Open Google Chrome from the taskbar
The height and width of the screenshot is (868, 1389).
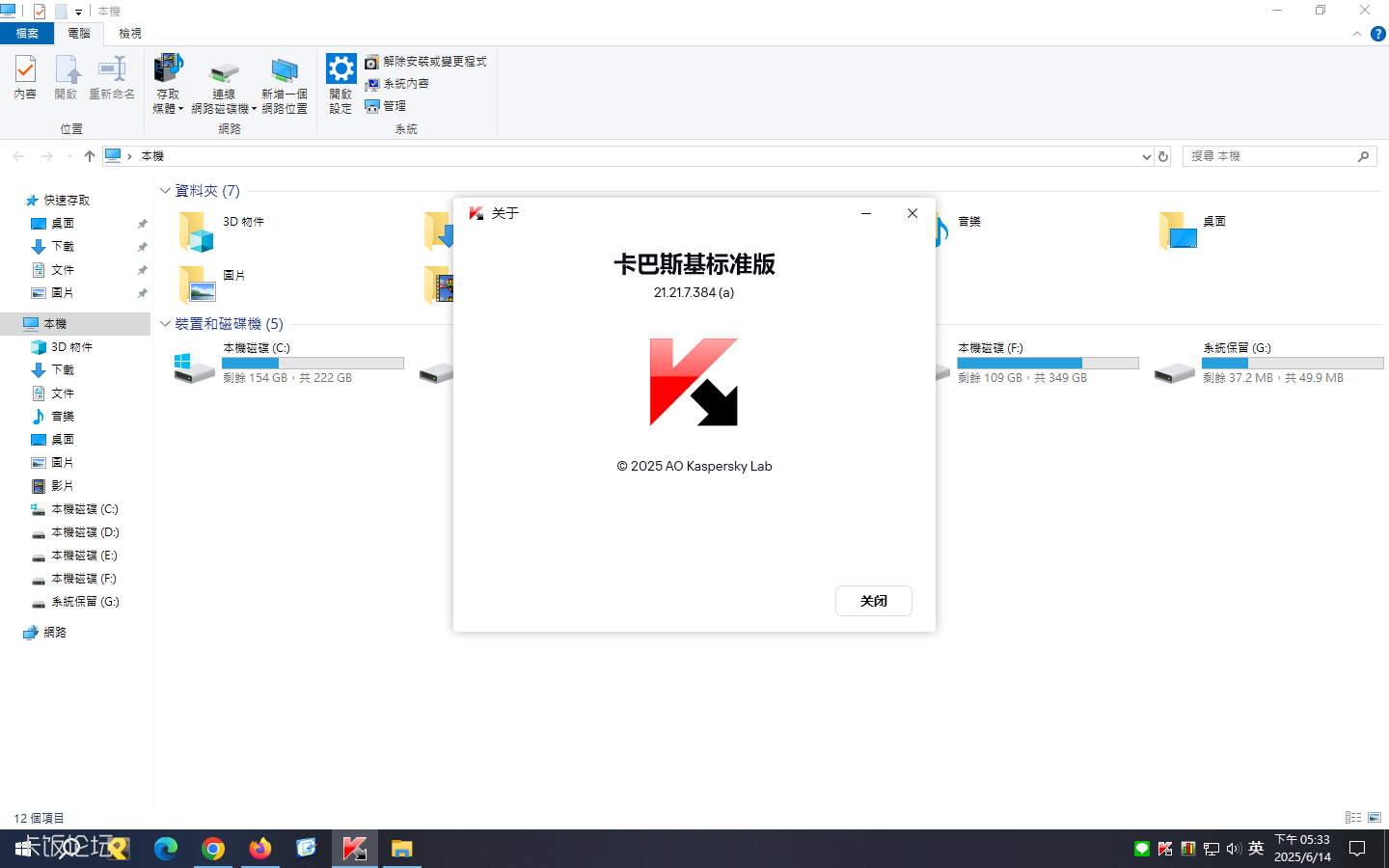pos(213,849)
